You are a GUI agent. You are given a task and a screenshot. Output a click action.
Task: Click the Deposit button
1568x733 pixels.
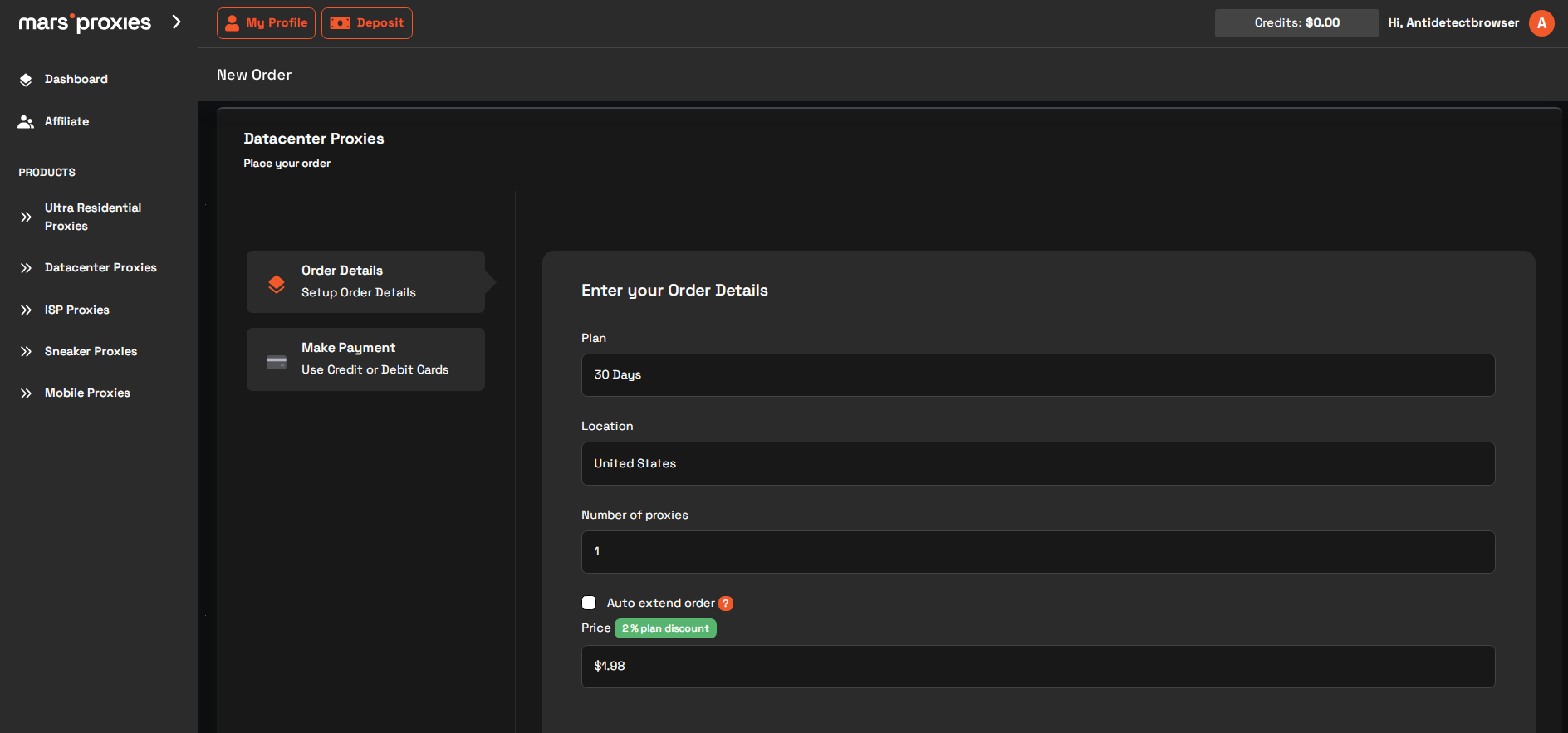pos(367,23)
